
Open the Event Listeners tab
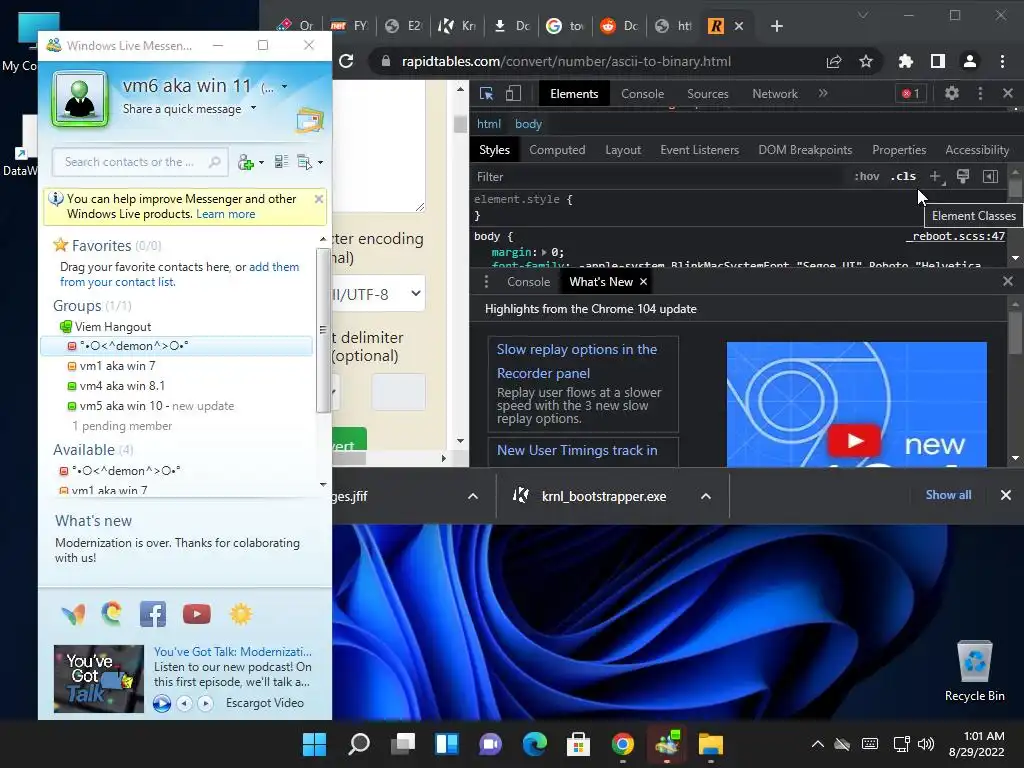[699, 150]
